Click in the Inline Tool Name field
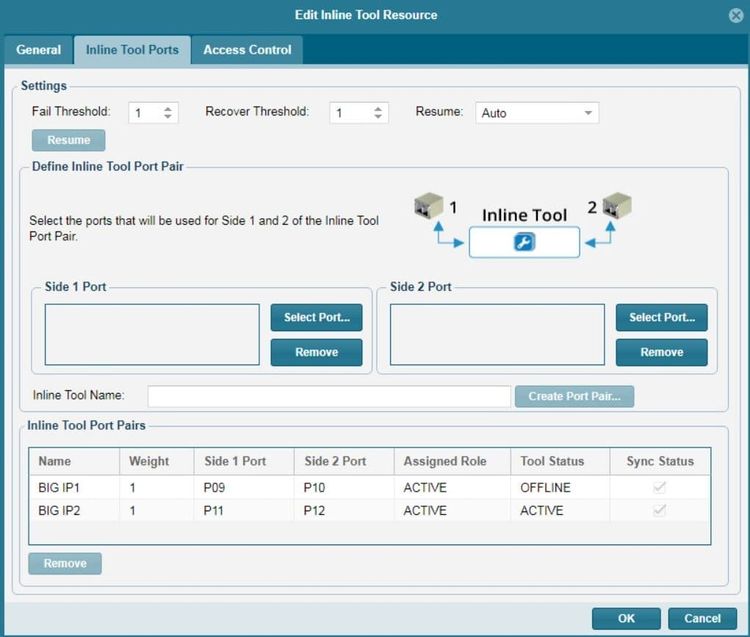This screenshot has width=750, height=637. [329, 396]
